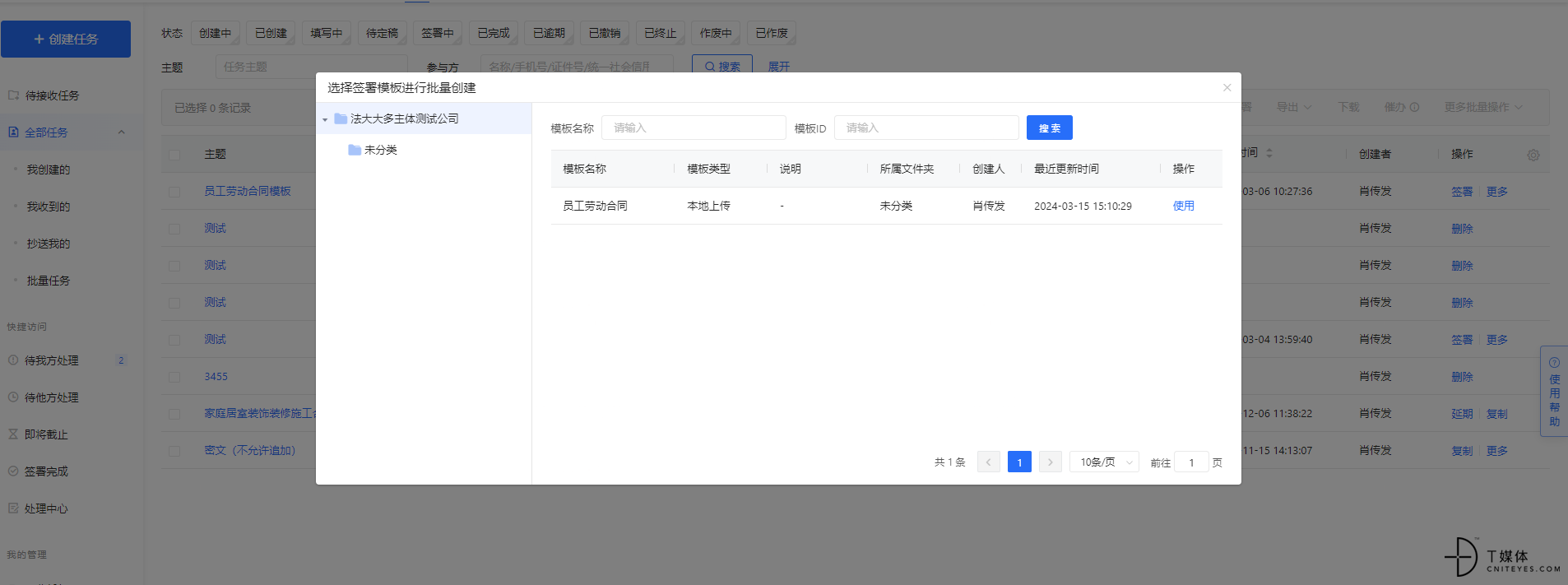The image size is (1568, 585).
Task: Open table column settings gear icon
Action: [1533, 155]
